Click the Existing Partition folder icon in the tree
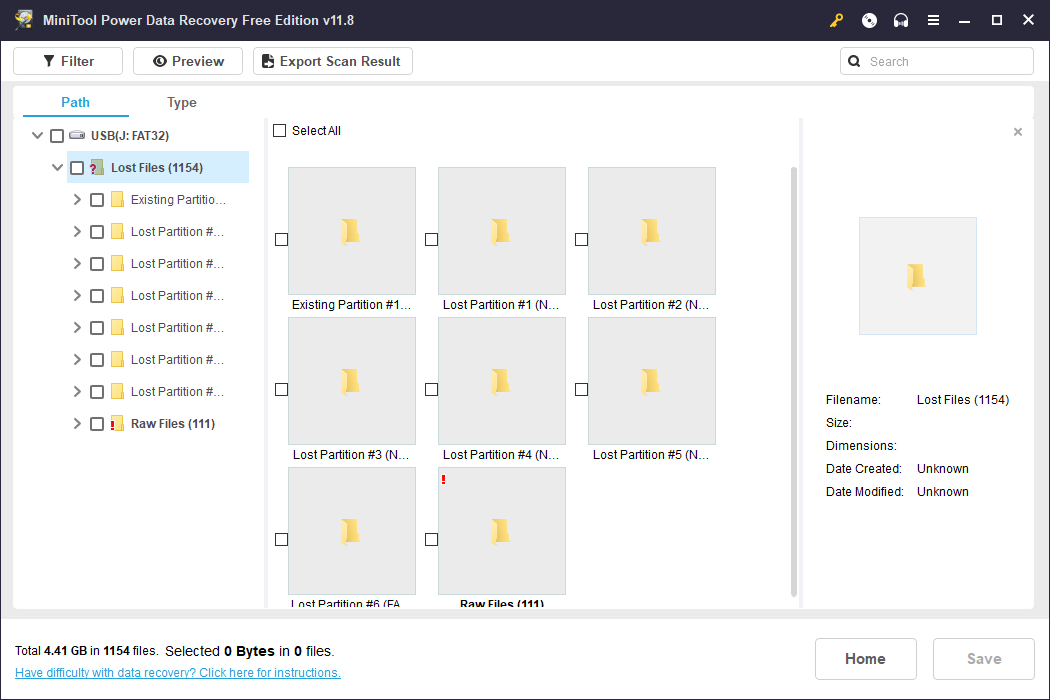Screen dimensions: 1050x700 117,200
